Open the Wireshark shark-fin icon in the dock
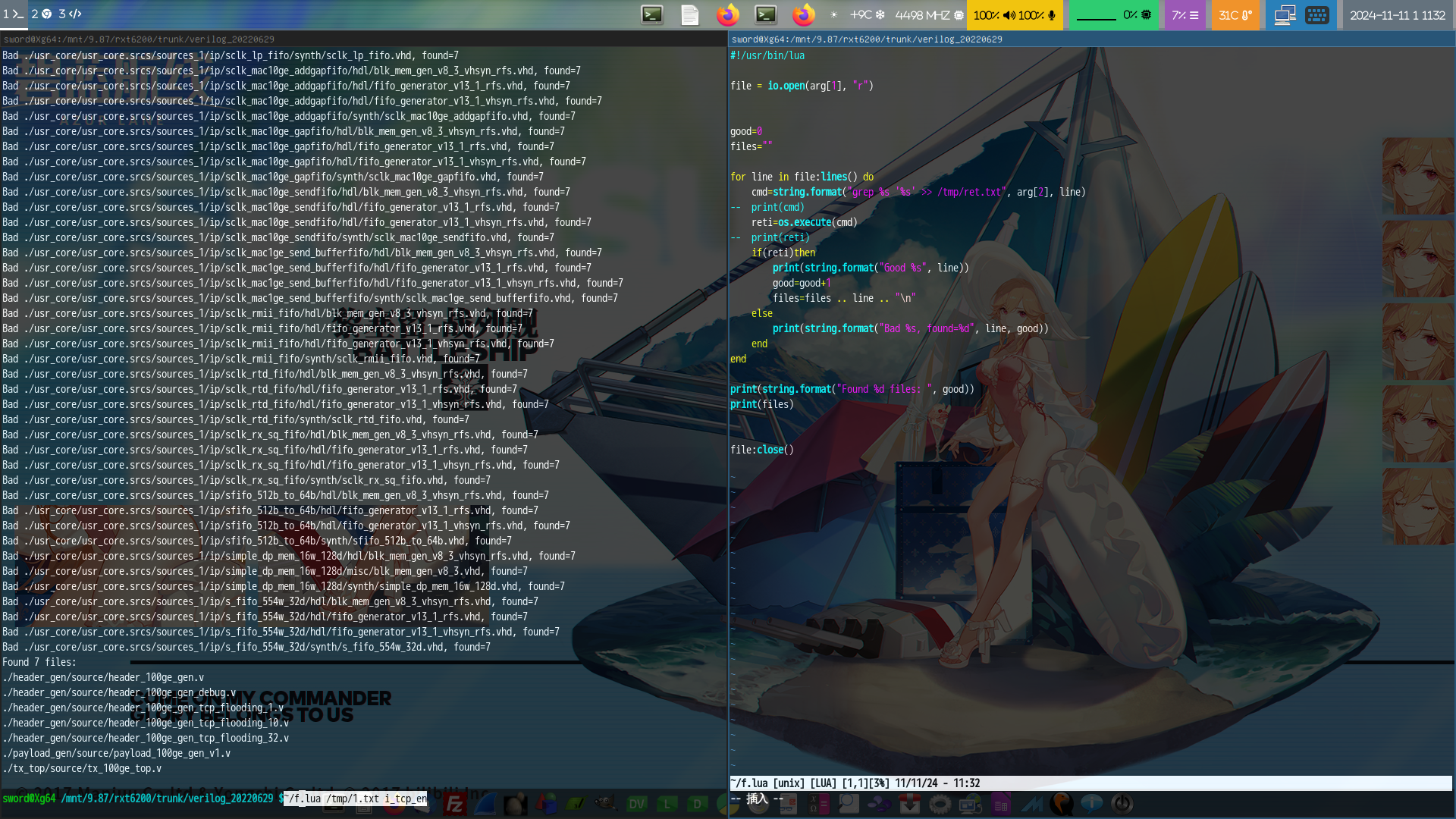 (x=485, y=804)
